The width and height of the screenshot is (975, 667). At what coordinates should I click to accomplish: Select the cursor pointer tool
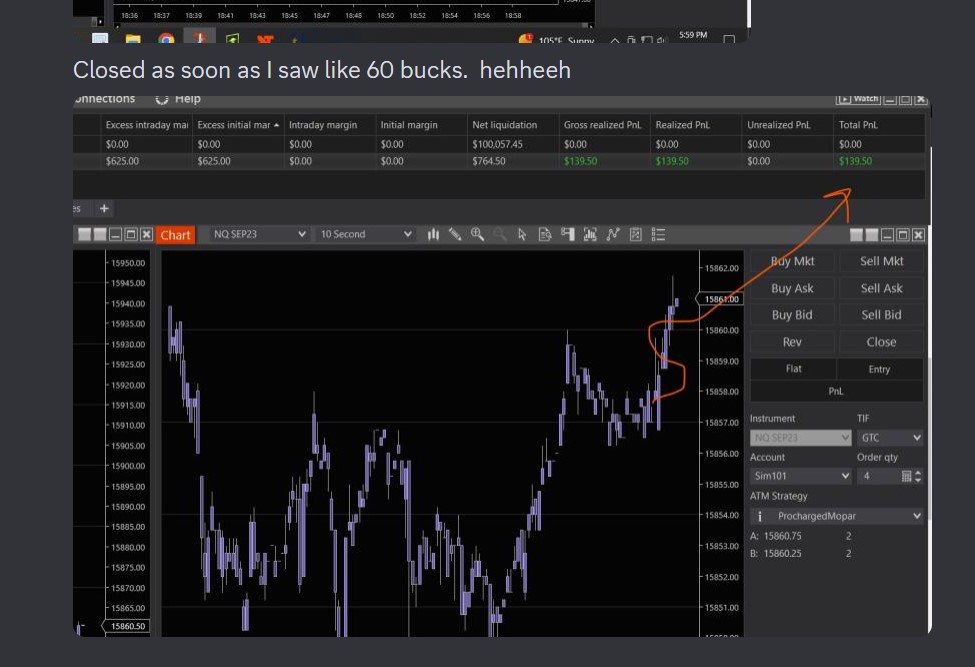point(522,234)
